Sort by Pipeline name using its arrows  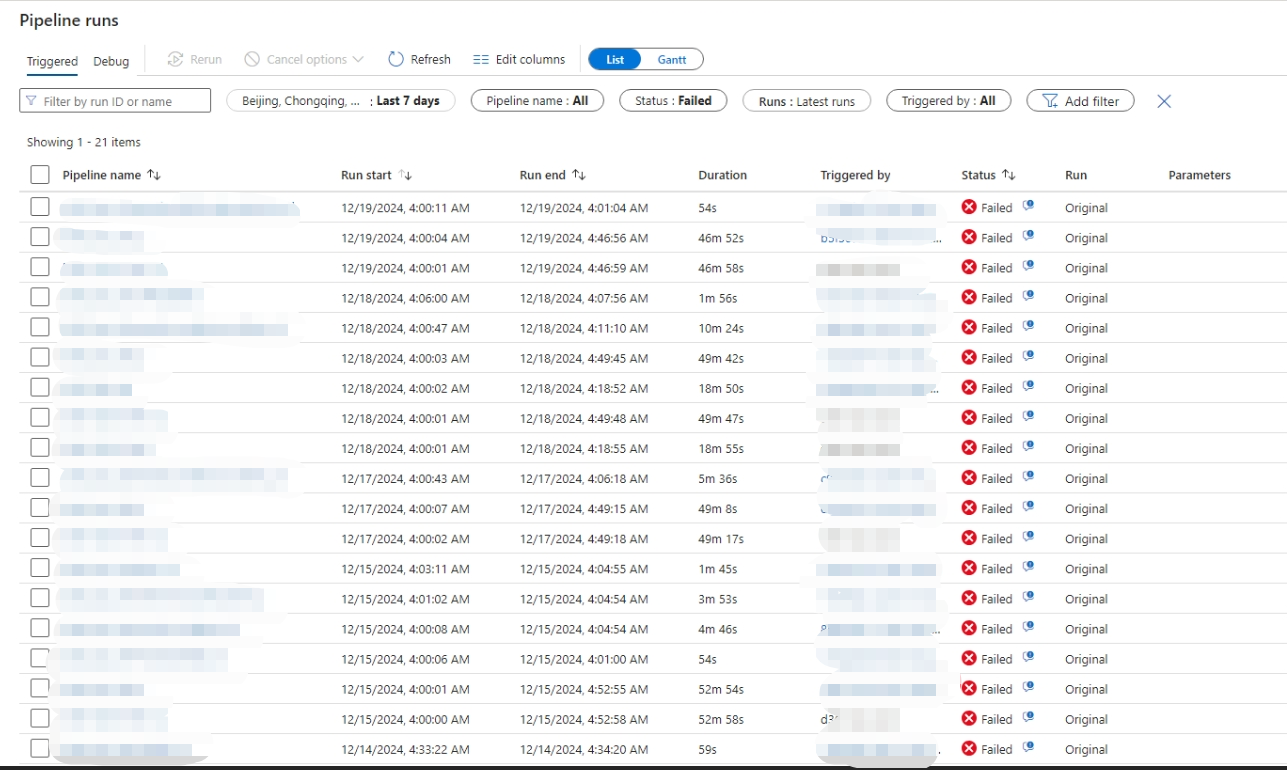click(154, 175)
